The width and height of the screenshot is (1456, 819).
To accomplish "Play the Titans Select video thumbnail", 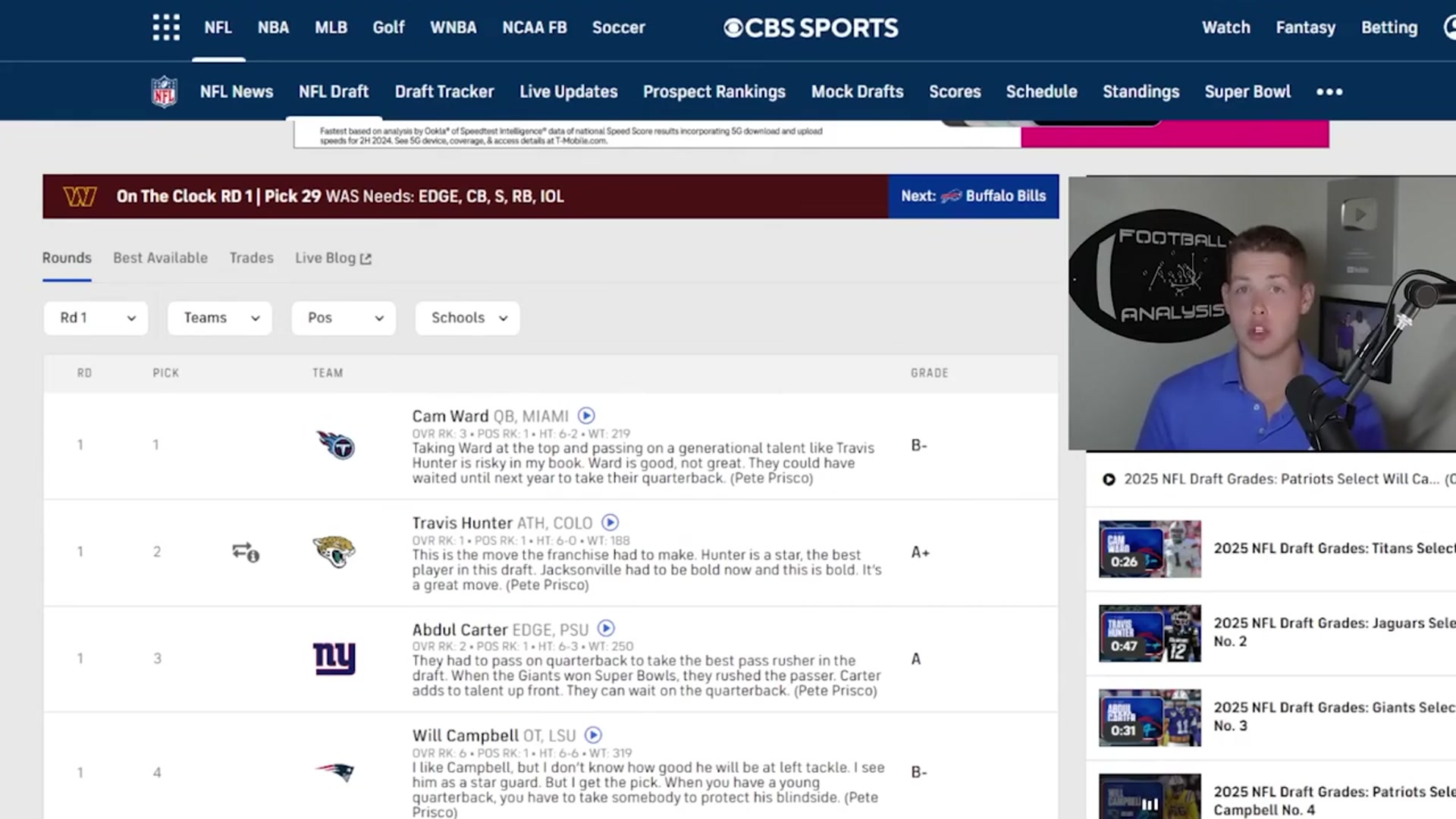I will click(1150, 549).
